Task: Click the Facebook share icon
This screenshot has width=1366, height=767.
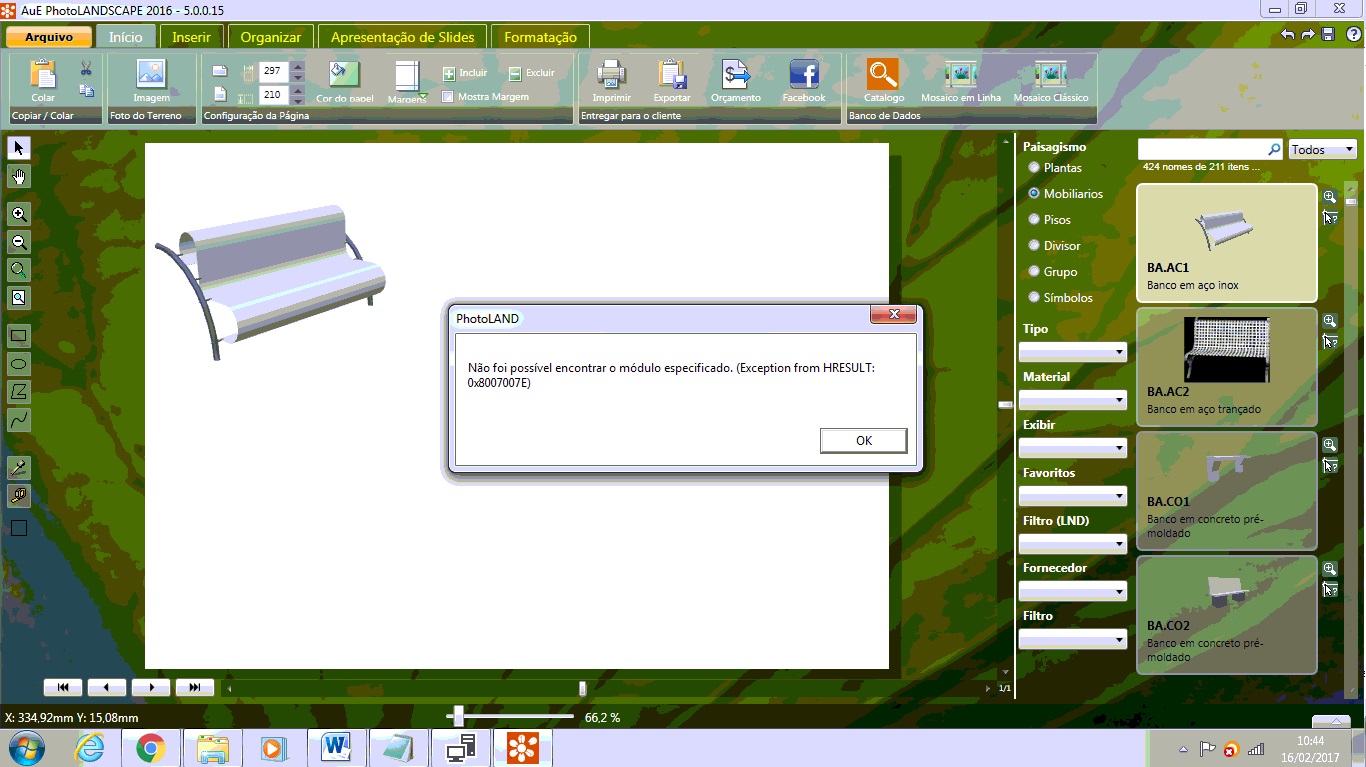Action: click(x=804, y=75)
